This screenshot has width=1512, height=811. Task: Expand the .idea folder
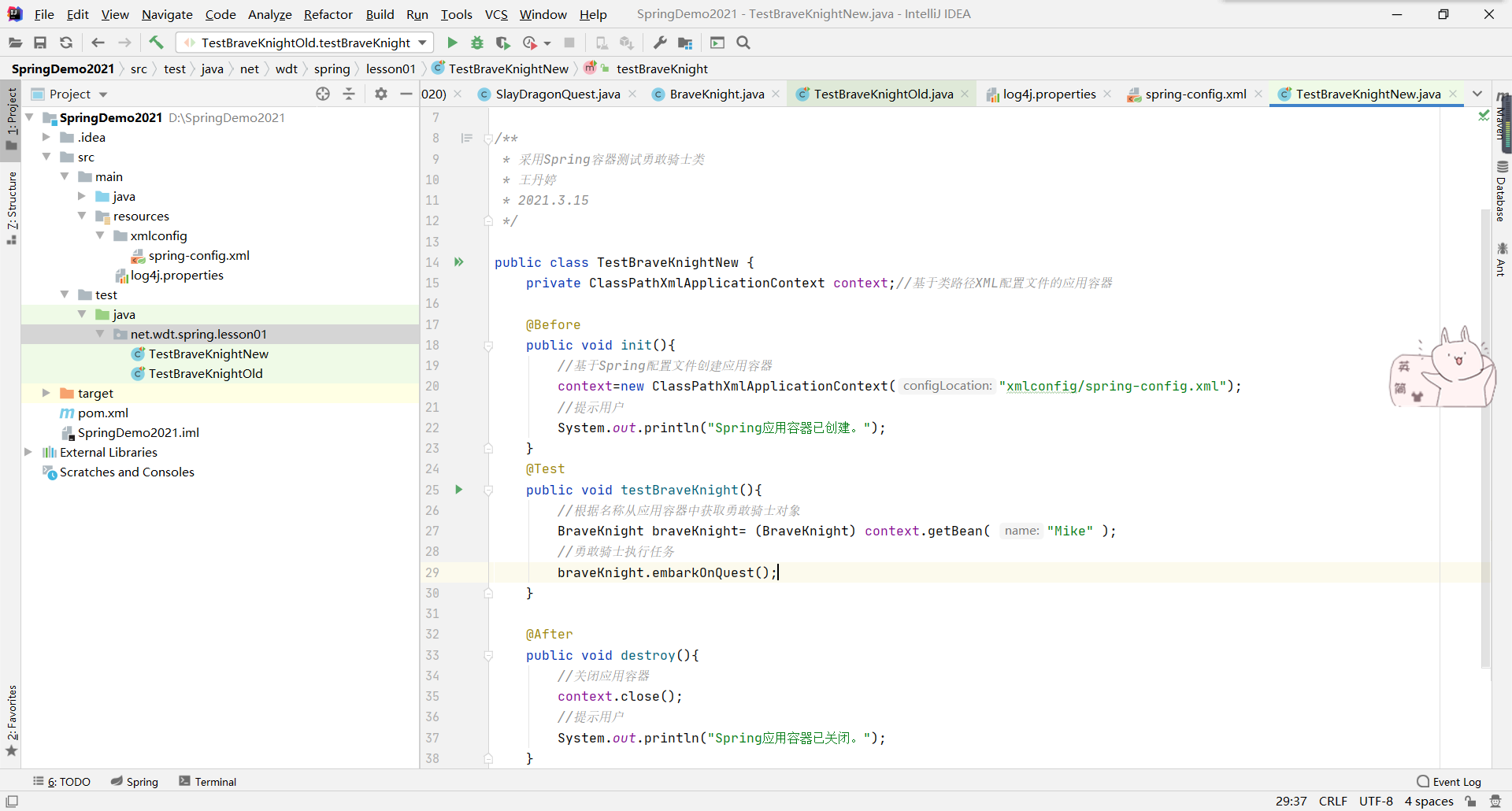(x=46, y=137)
